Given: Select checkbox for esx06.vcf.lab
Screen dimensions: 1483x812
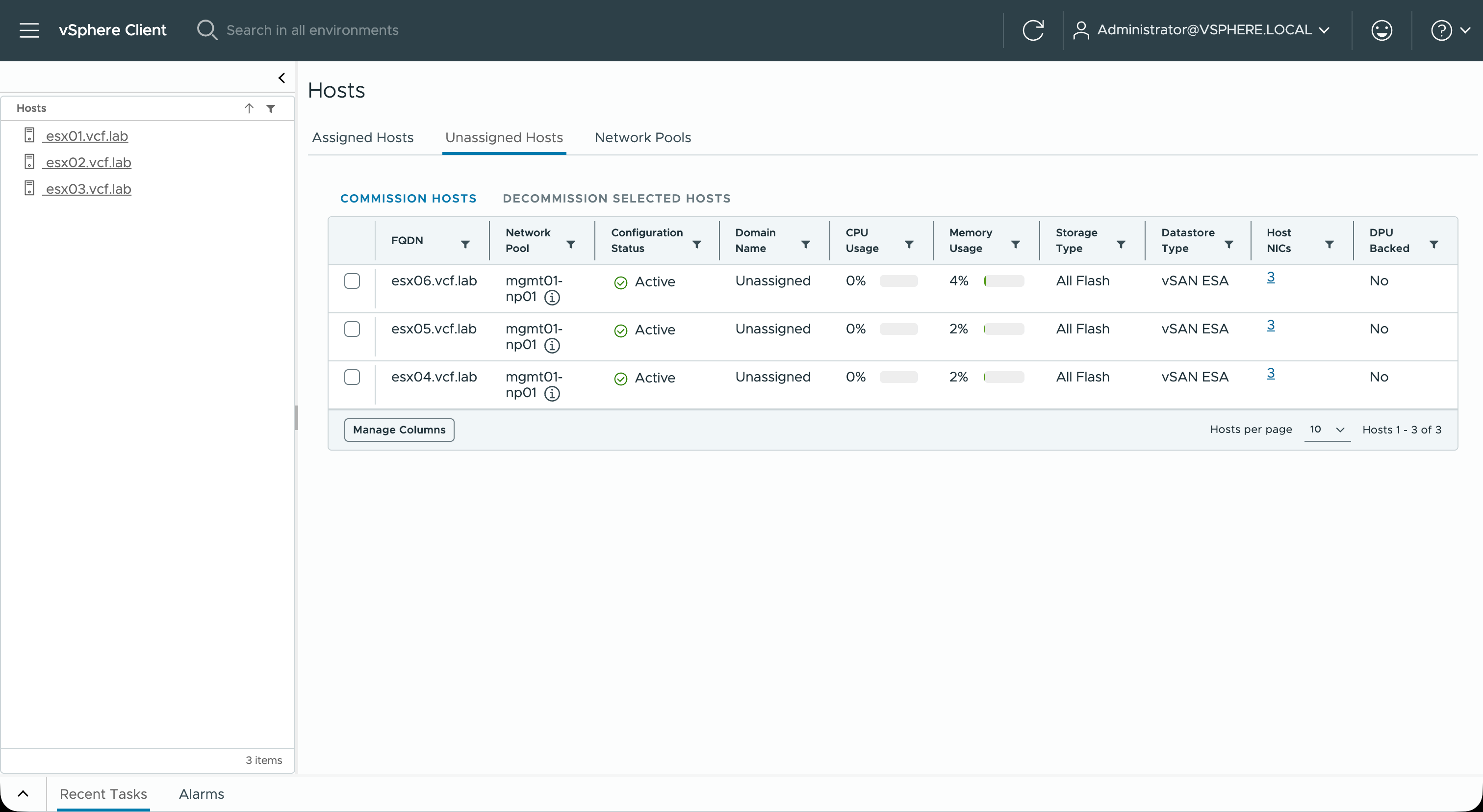Looking at the screenshot, I should coord(352,281).
